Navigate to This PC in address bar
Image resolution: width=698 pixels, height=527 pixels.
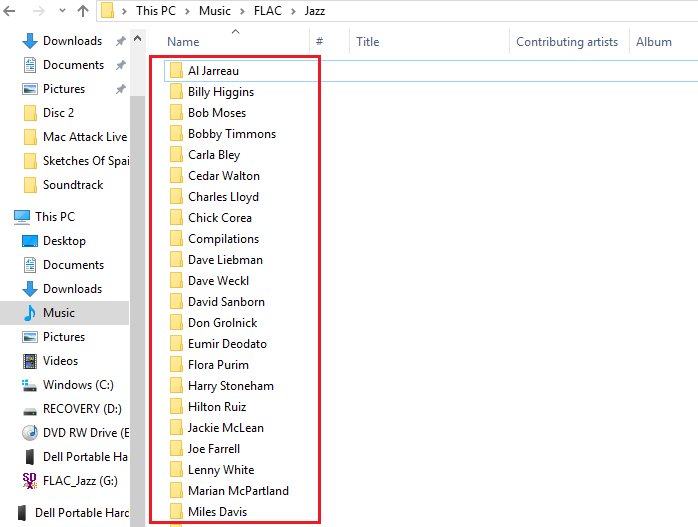[x=160, y=12]
